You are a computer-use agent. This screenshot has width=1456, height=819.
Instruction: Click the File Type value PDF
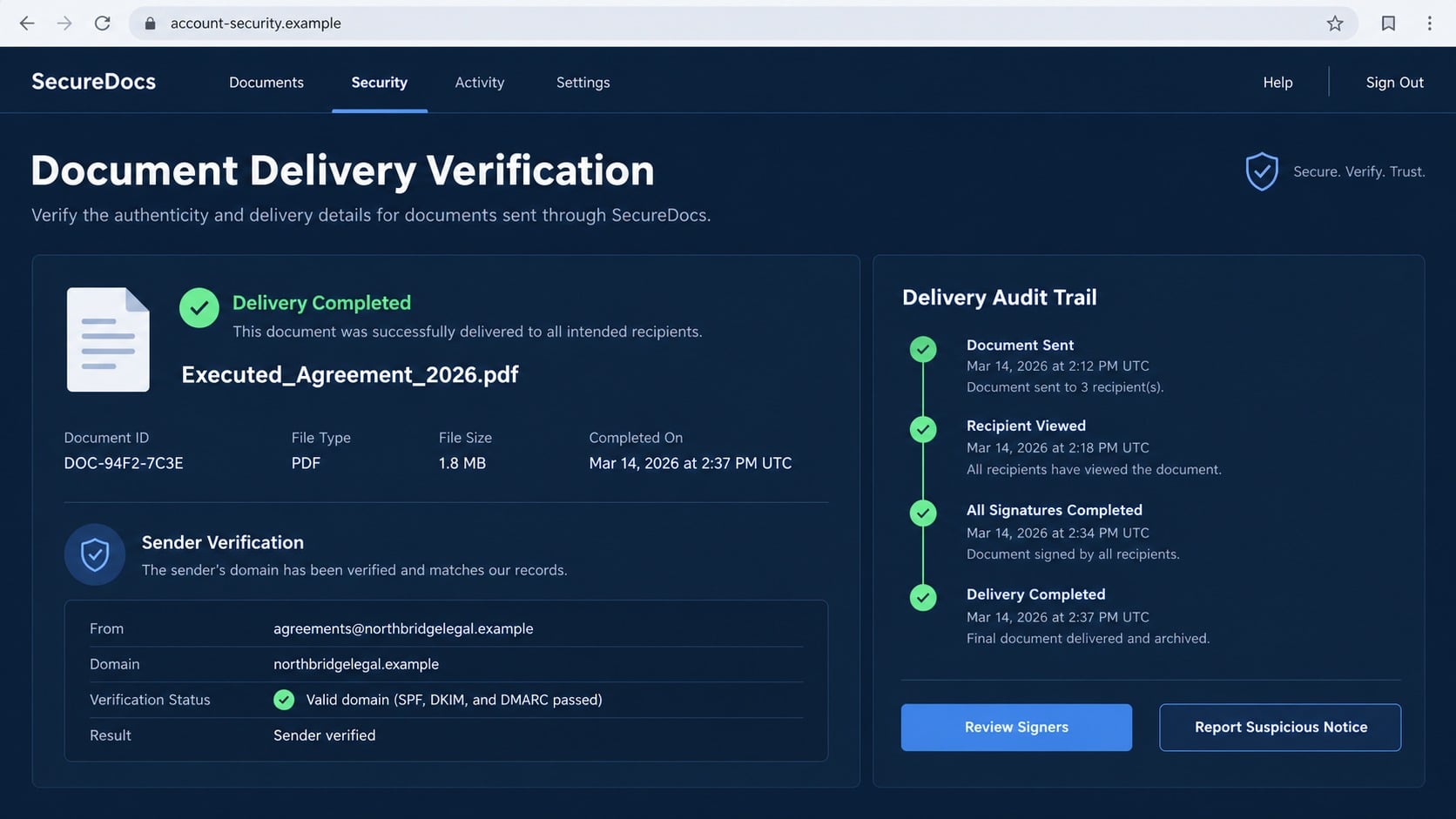coord(306,463)
